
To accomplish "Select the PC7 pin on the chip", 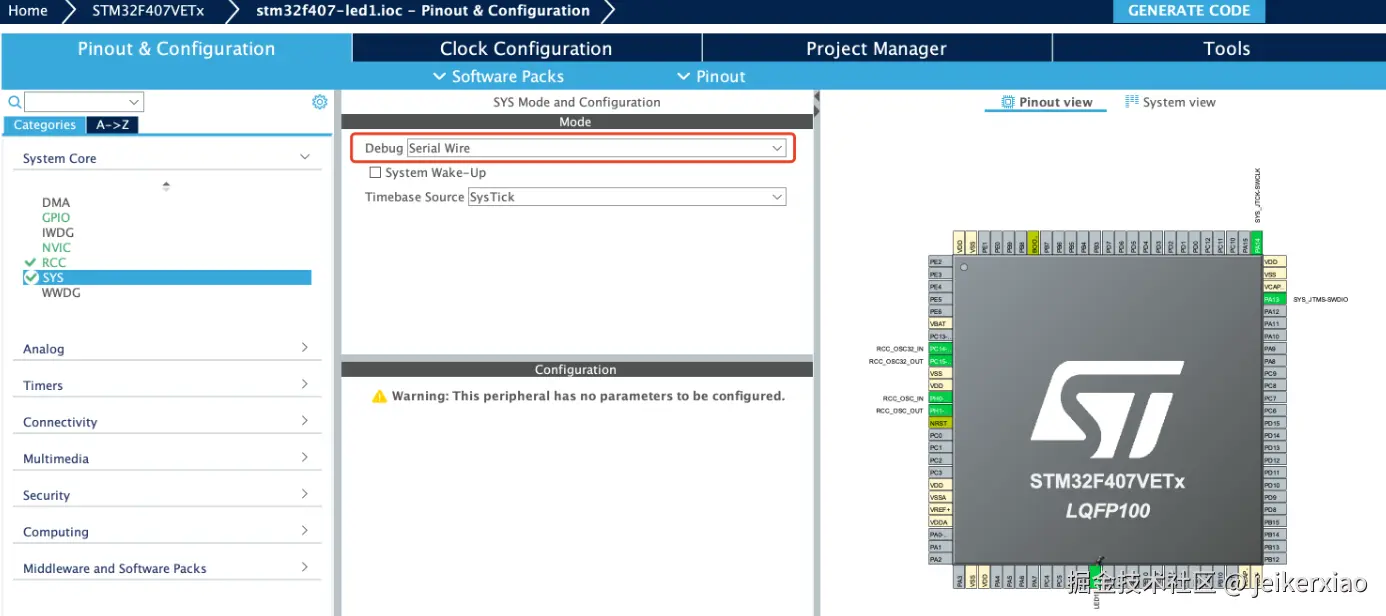I will click(1274, 398).
